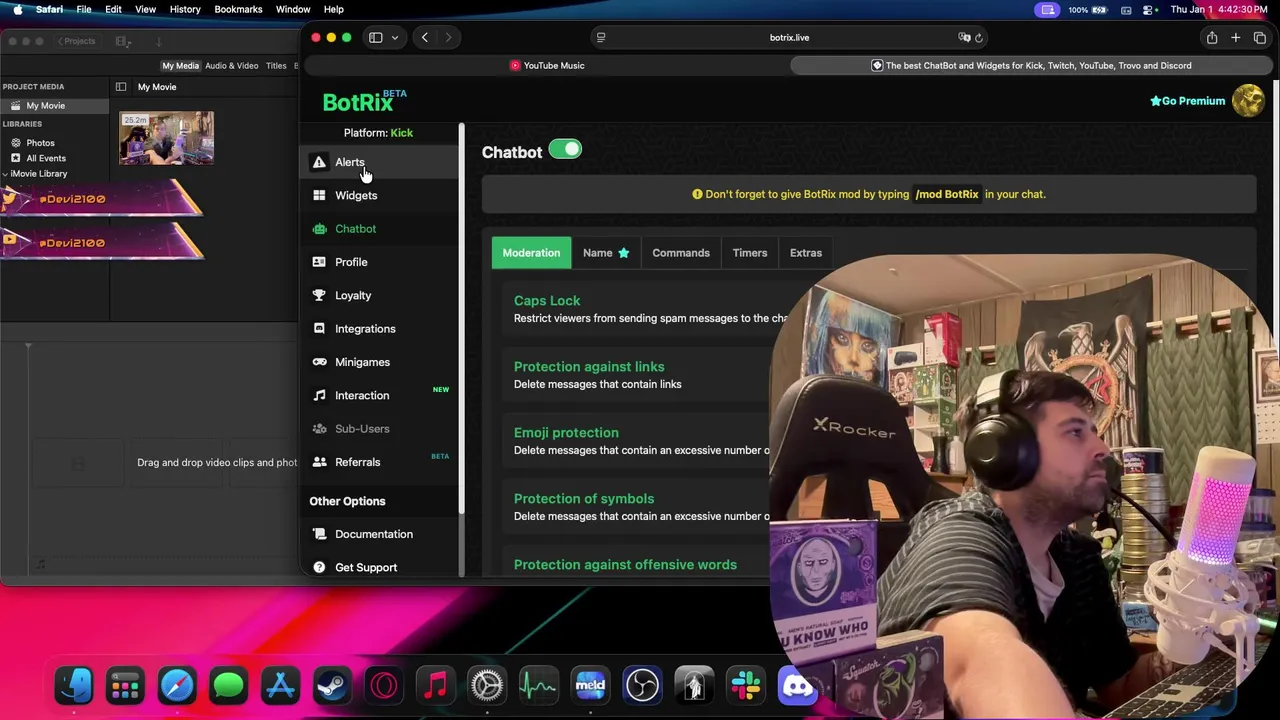This screenshot has width=1280, height=720.
Task: Open Opera GX from the Dock
Action: pos(384,686)
